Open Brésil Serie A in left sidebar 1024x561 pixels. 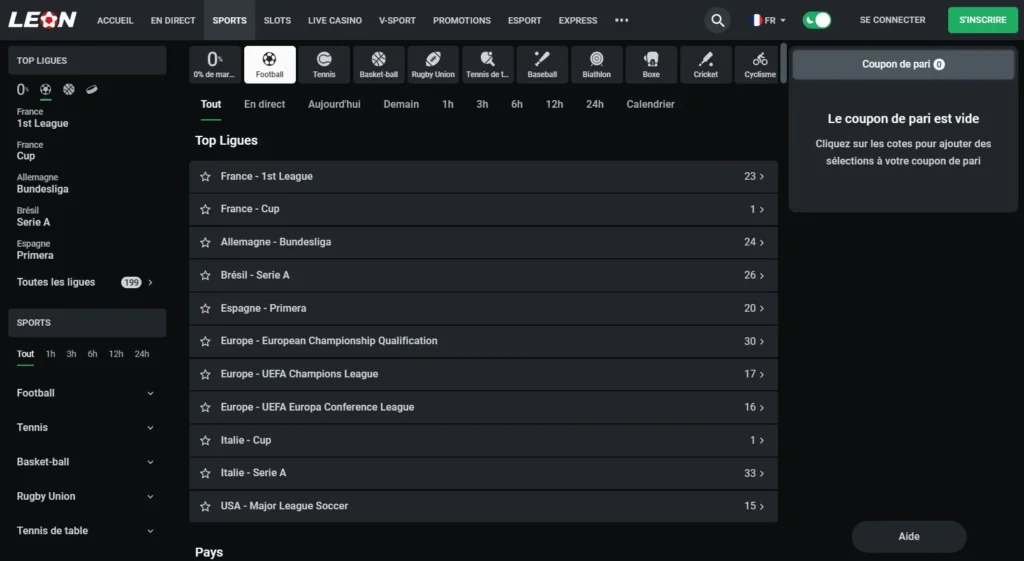pyautogui.click(x=33, y=216)
